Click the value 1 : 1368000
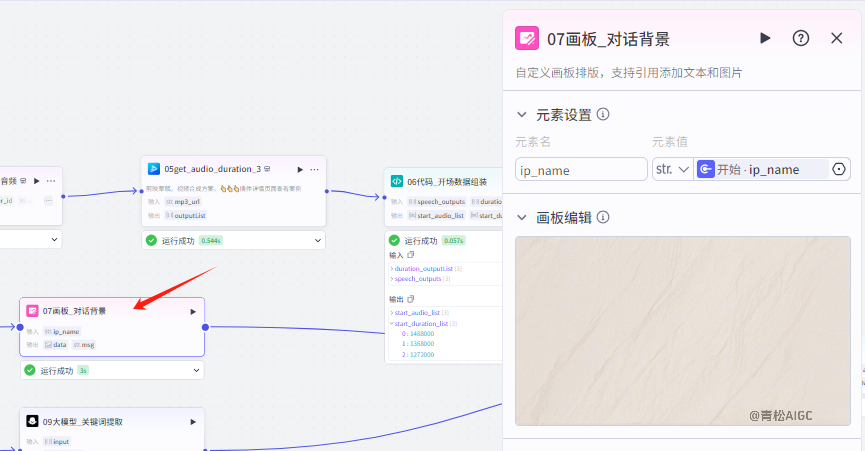The image size is (865, 451). point(418,343)
